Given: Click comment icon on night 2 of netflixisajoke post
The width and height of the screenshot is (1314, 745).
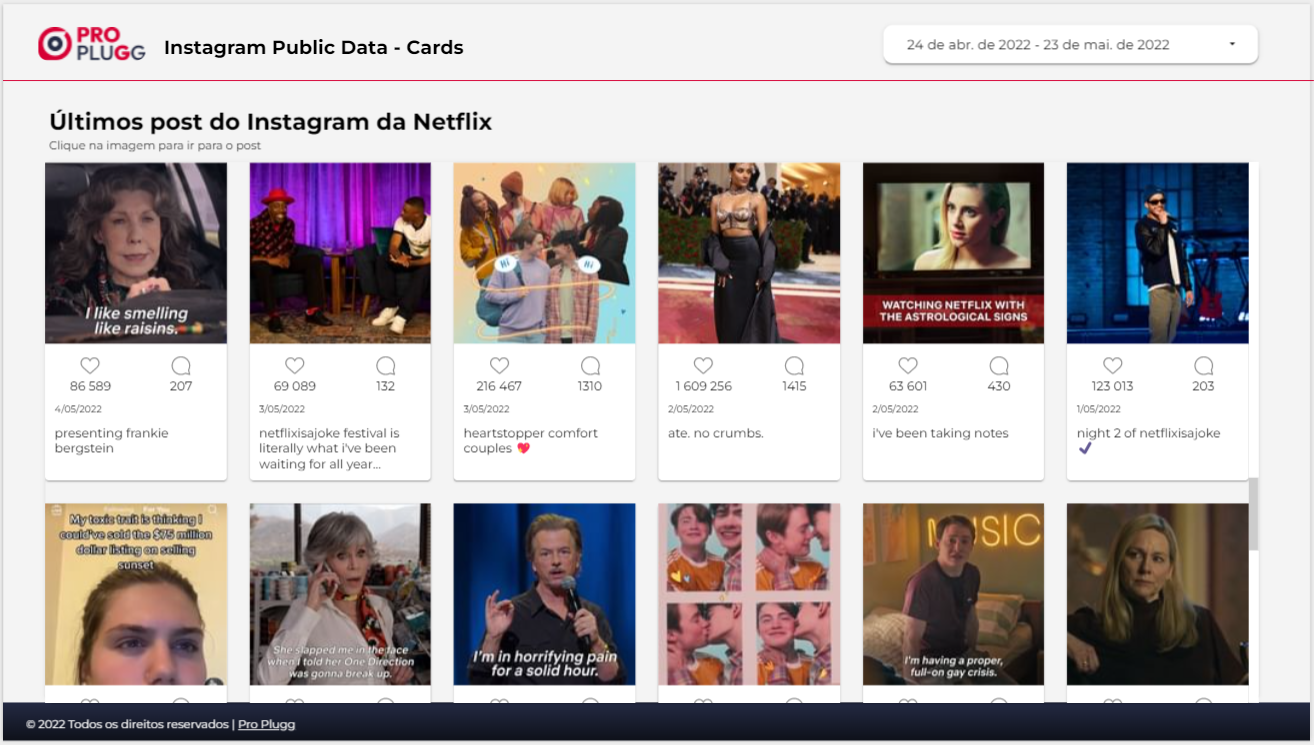Looking at the screenshot, I should coord(1203,365).
